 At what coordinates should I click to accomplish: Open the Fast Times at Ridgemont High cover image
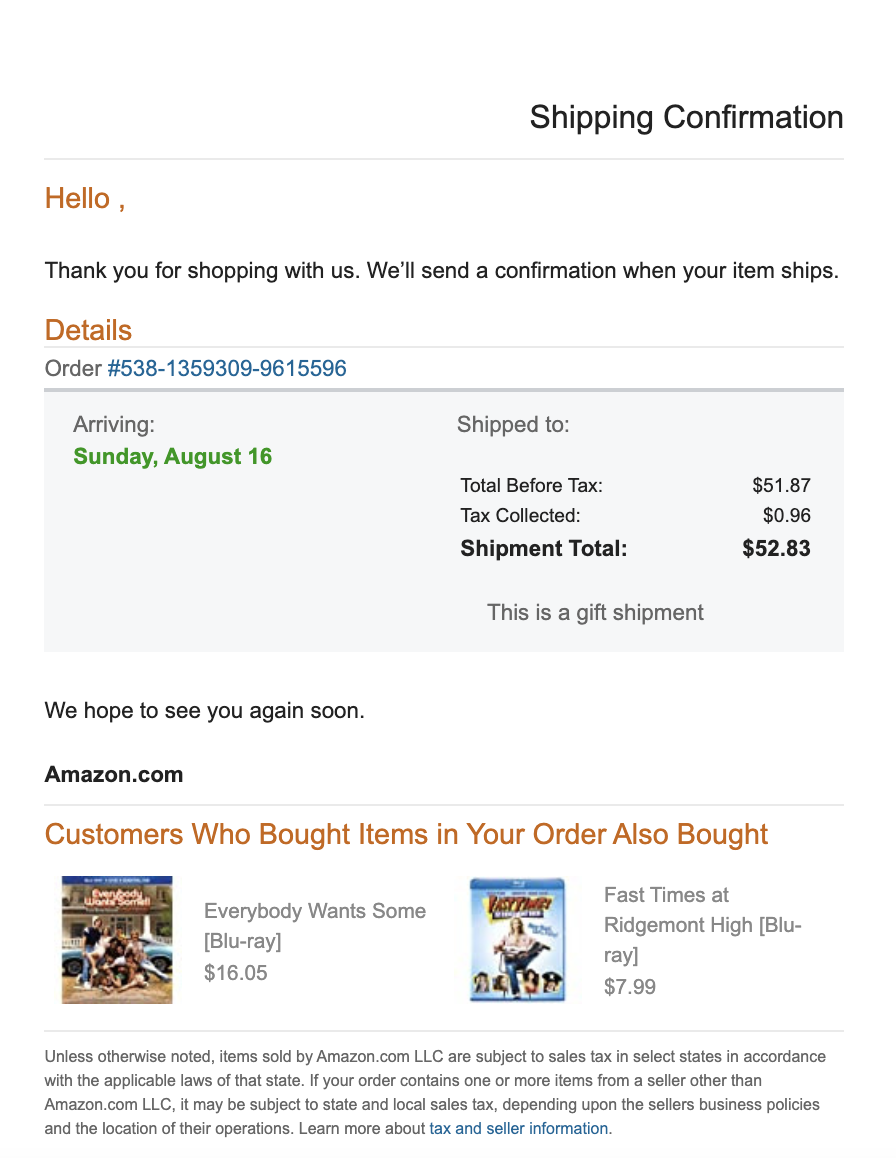[x=518, y=940]
